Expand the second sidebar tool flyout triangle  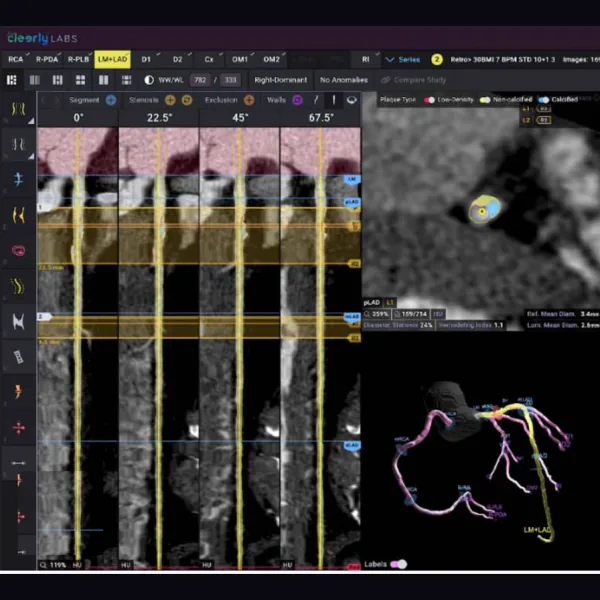click(31, 157)
